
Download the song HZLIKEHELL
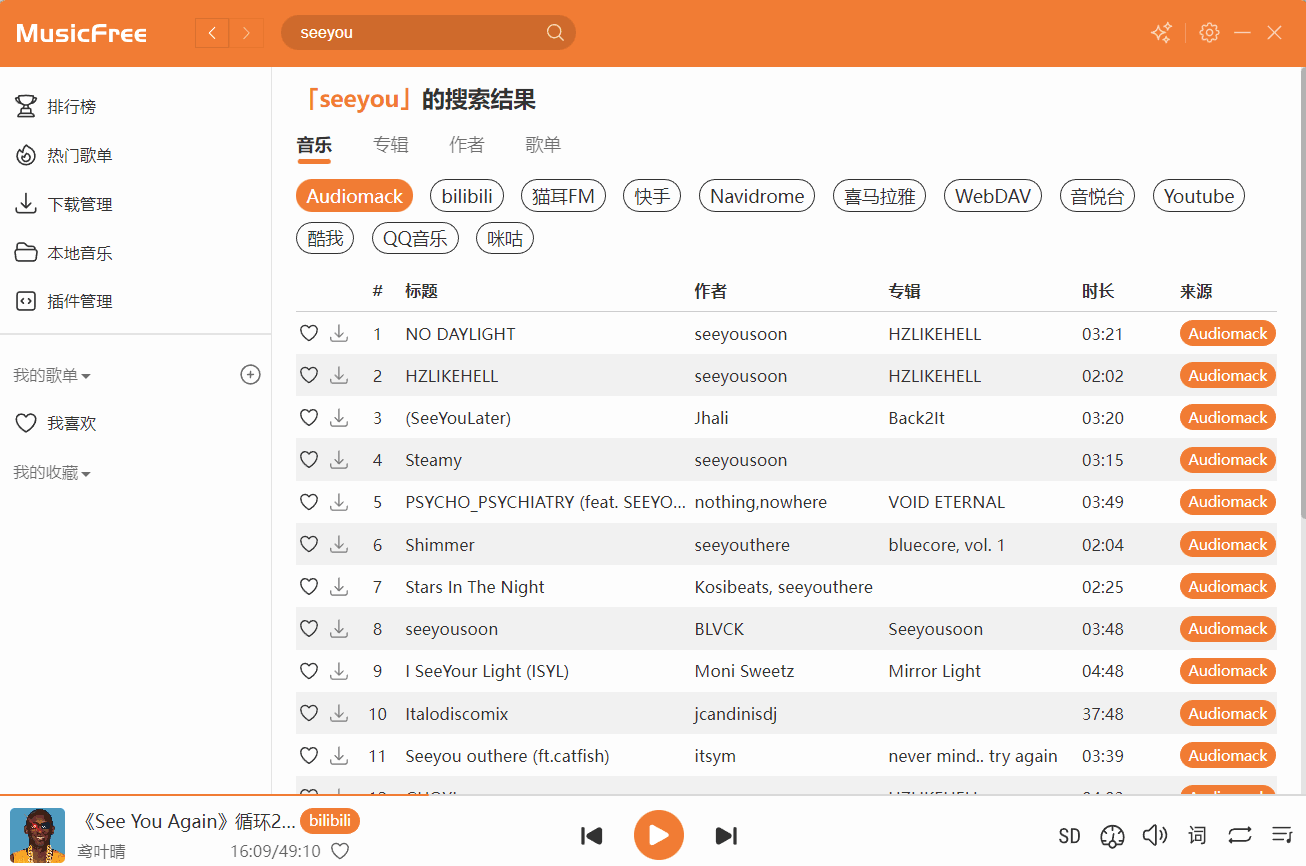point(339,375)
